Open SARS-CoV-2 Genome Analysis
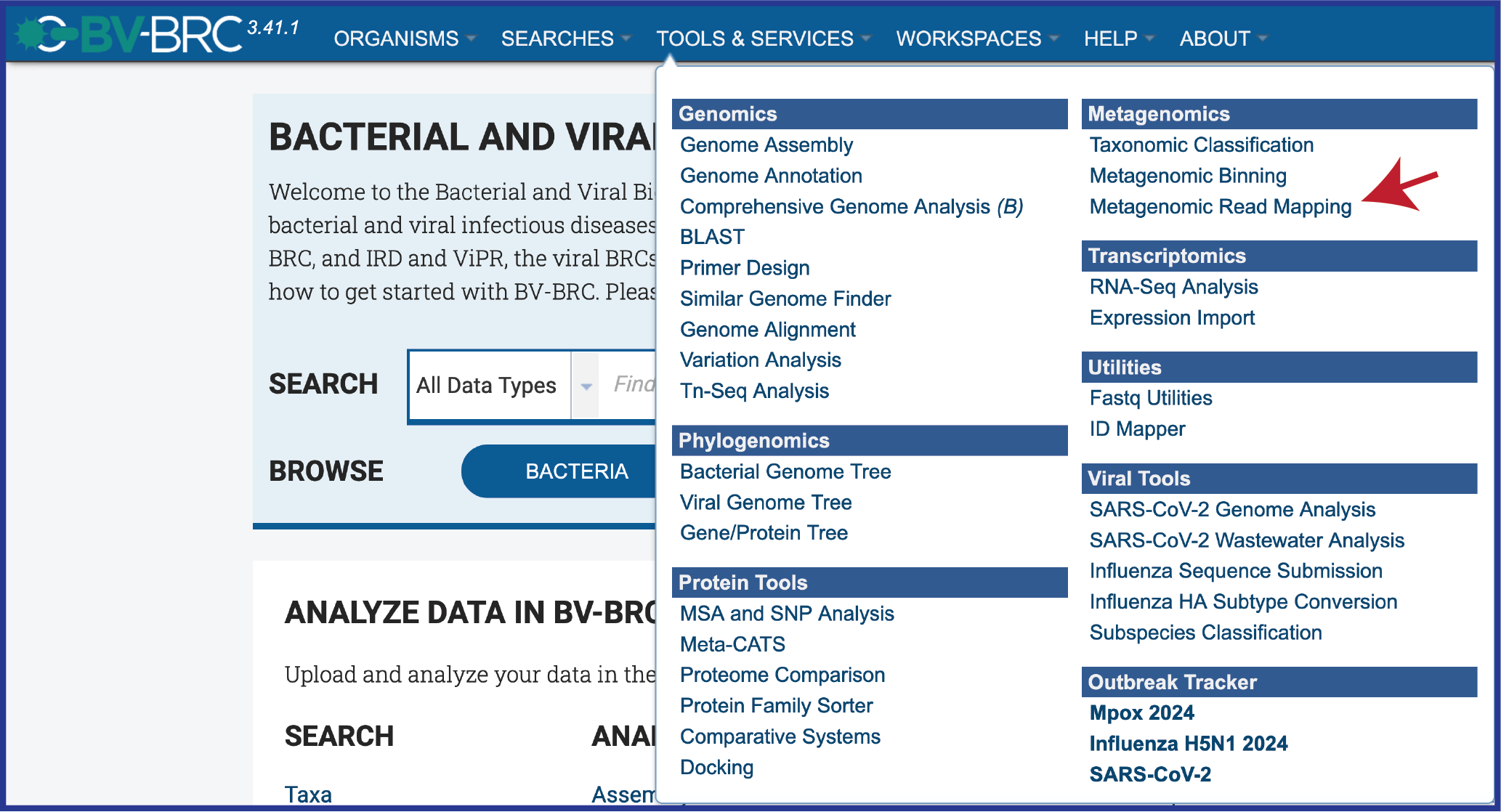 (1232, 510)
